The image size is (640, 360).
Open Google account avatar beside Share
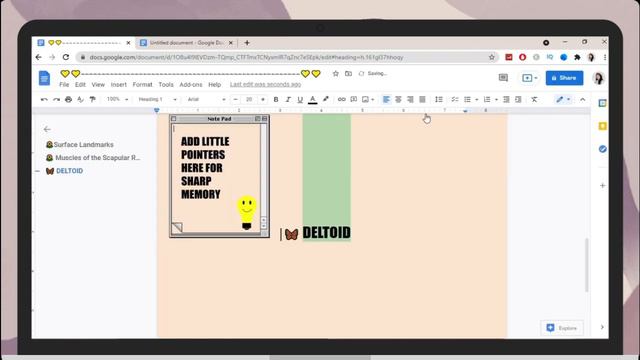[x=598, y=78]
